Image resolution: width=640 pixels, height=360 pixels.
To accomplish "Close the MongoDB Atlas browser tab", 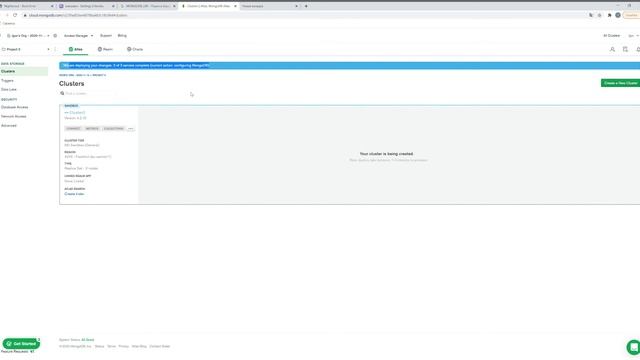I will pos(236,6).
